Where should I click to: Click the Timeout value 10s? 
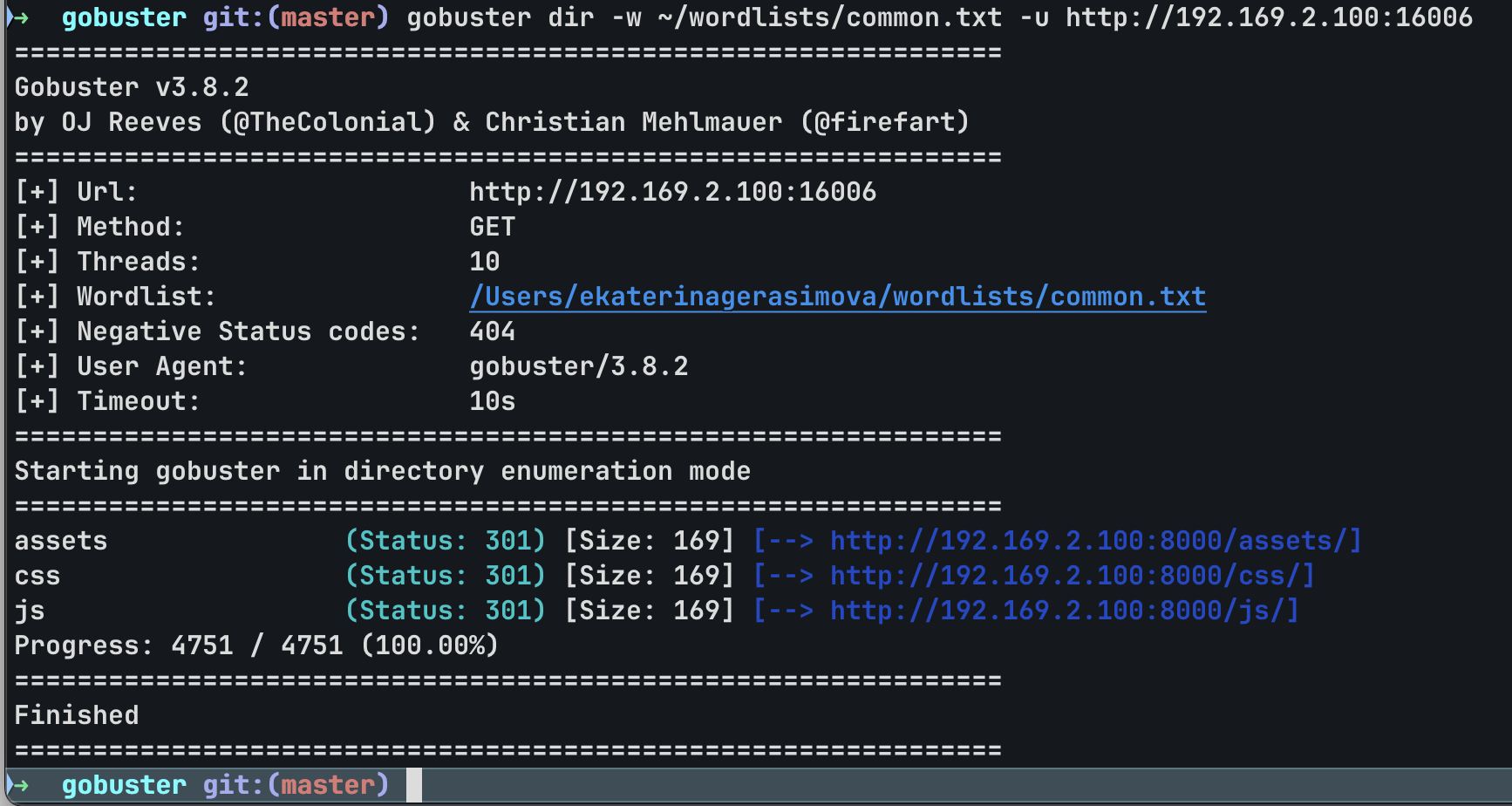coord(493,401)
